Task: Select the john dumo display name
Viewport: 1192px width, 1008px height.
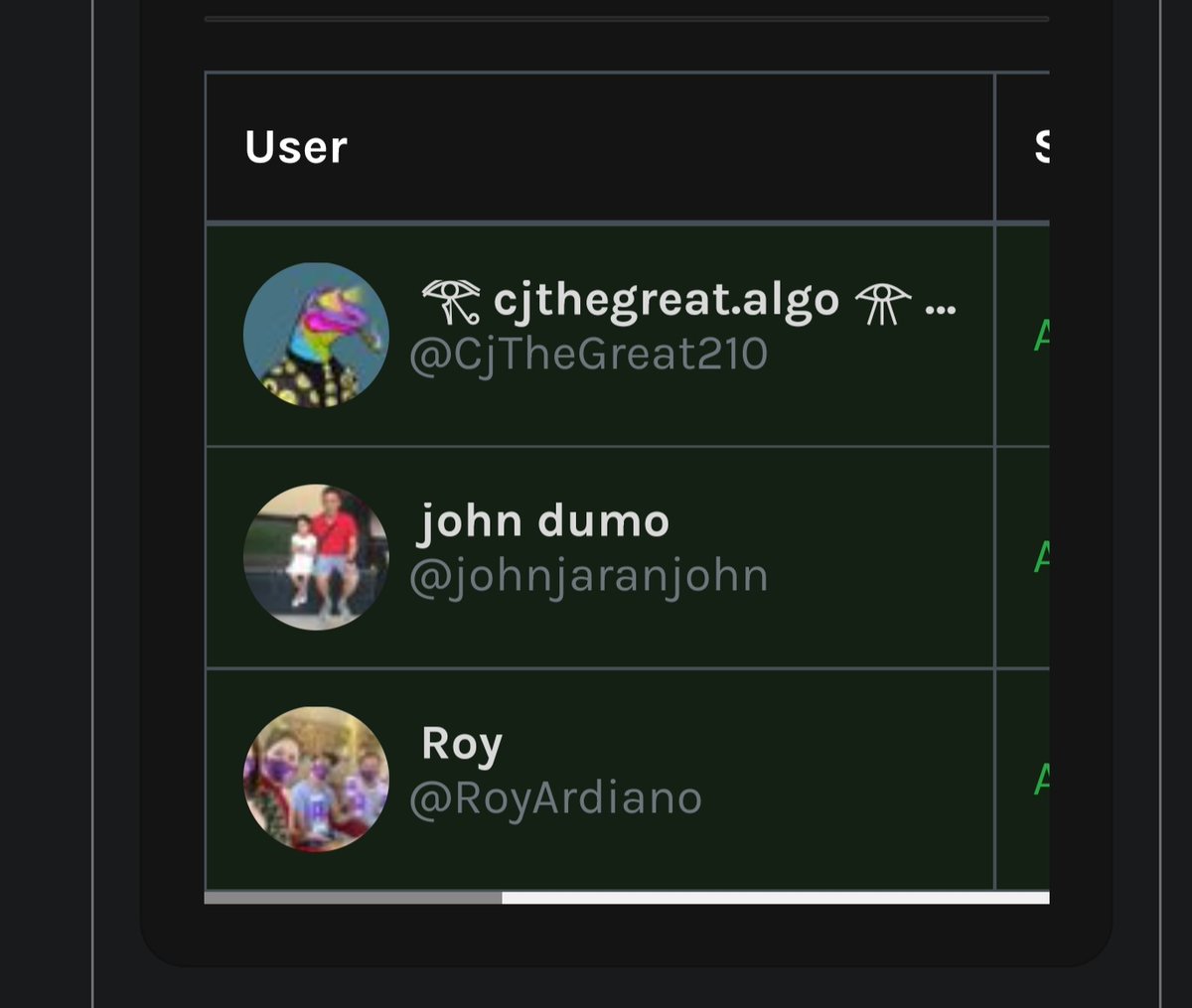Action: 545,523
